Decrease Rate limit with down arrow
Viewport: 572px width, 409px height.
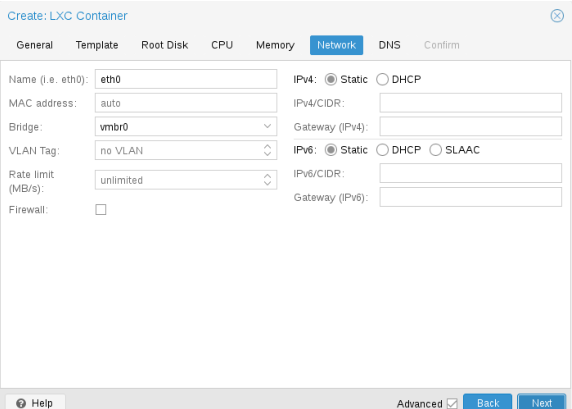pos(267,184)
